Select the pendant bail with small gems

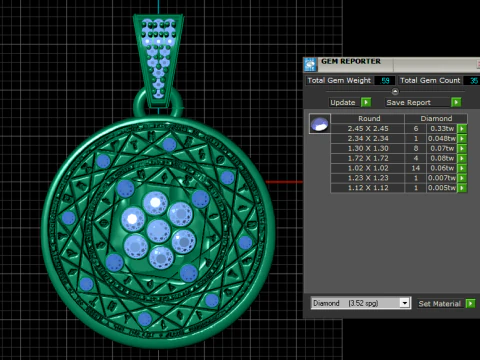pos(158,60)
